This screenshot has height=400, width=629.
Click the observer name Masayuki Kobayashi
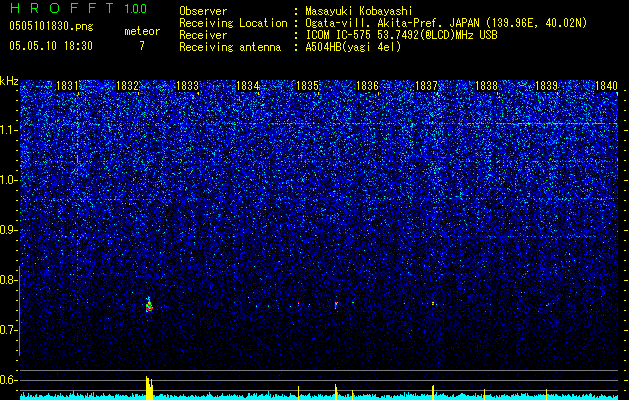(x=358, y=11)
